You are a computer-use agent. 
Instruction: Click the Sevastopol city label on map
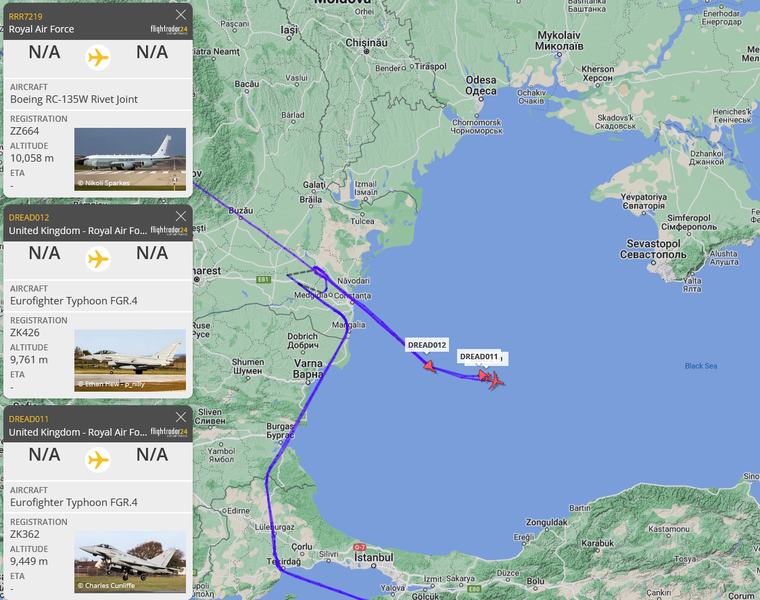pyautogui.click(x=653, y=249)
